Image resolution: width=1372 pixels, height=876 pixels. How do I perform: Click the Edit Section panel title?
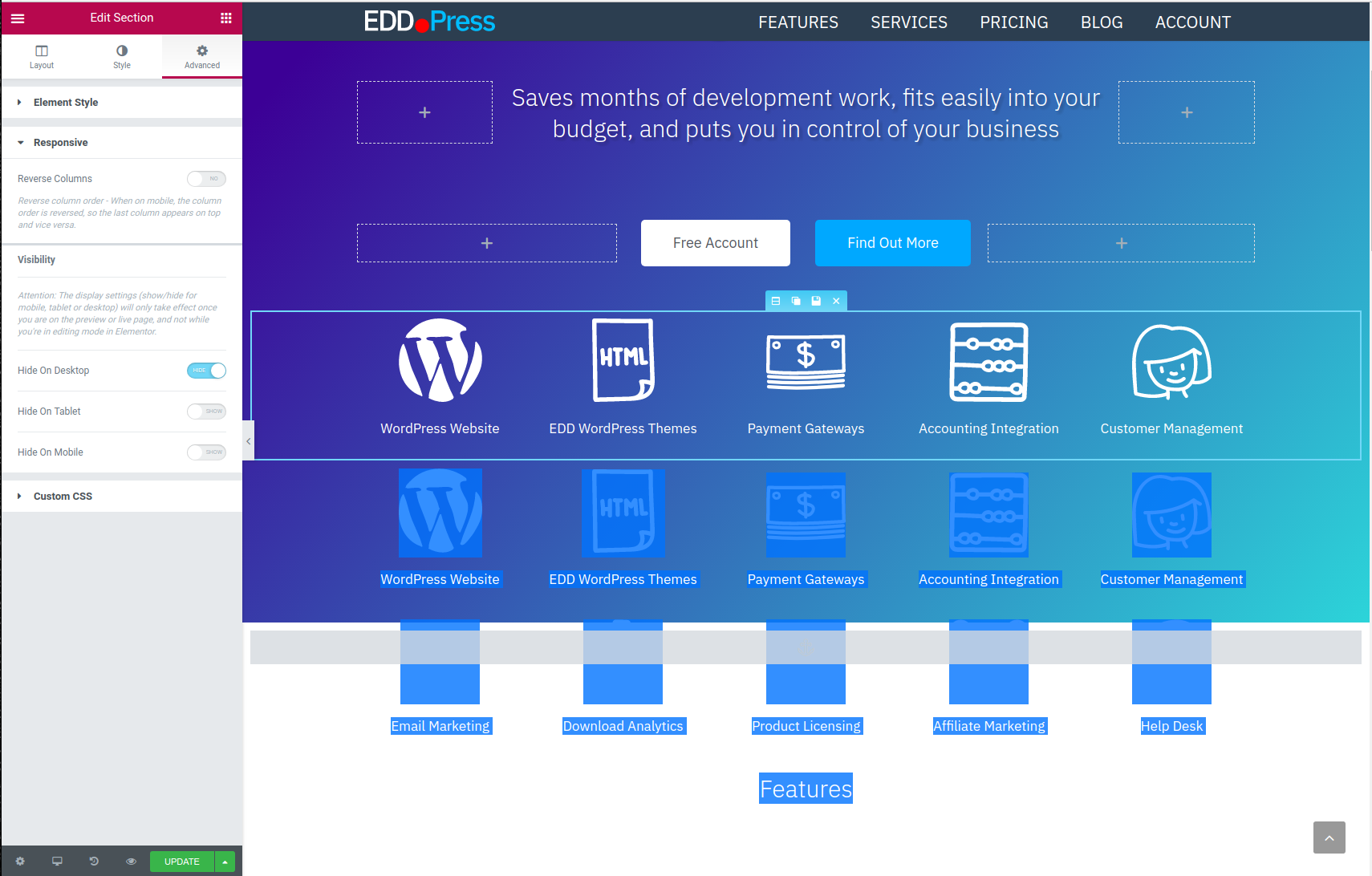[x=122, y=18]
